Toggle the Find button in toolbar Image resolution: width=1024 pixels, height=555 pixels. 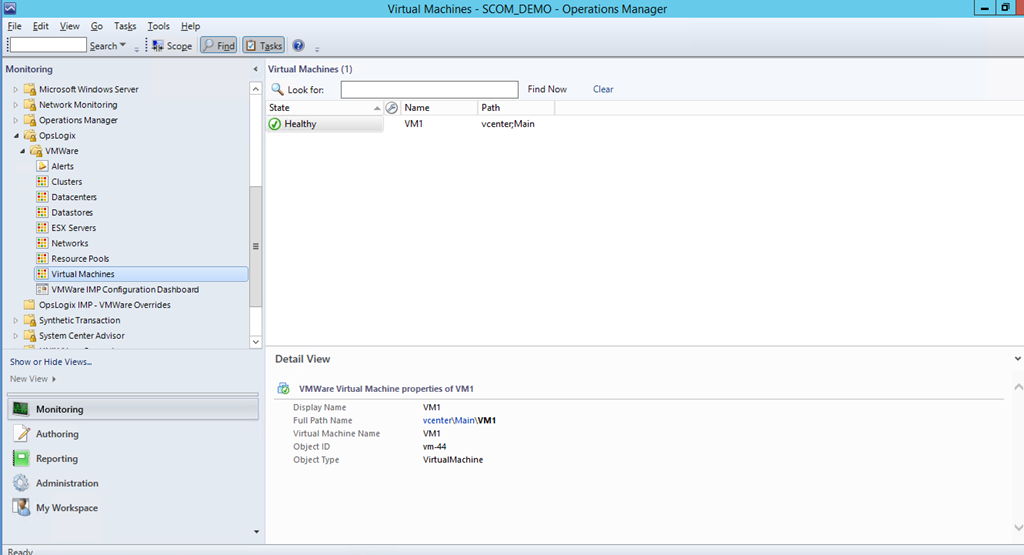point(218,46)
